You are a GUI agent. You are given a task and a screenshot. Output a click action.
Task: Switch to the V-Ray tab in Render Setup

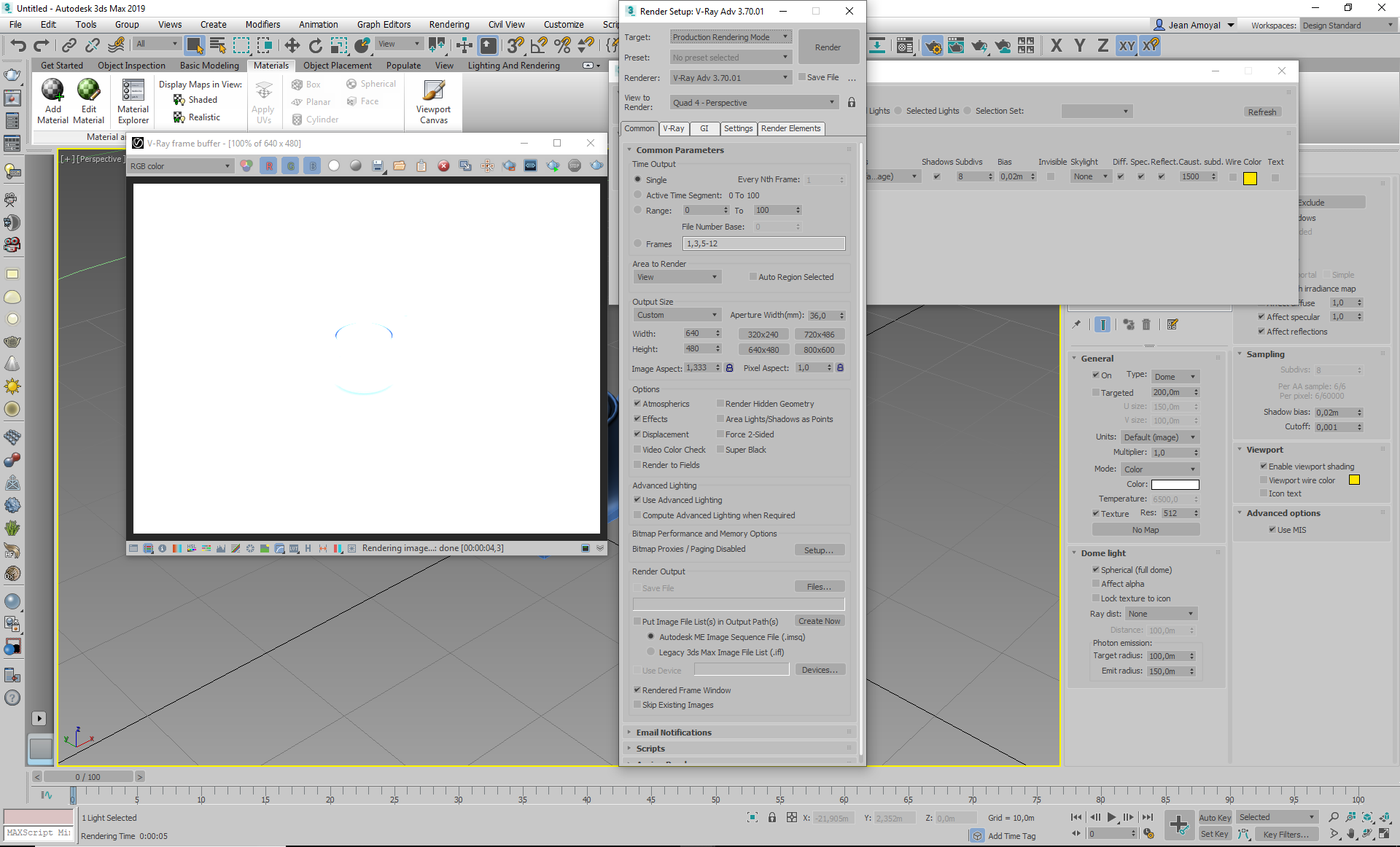pyautogui.click(x=673, y=128)
